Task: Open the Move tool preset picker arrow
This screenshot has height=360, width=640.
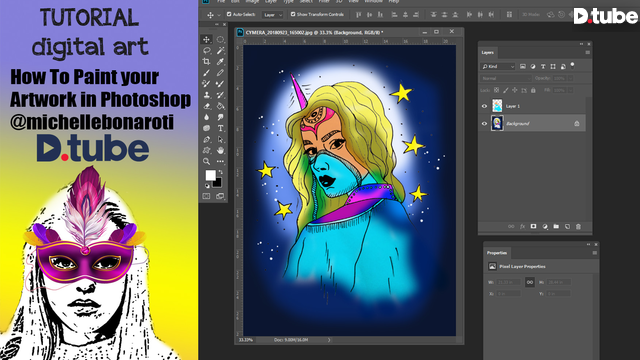Action: (219, 15)
